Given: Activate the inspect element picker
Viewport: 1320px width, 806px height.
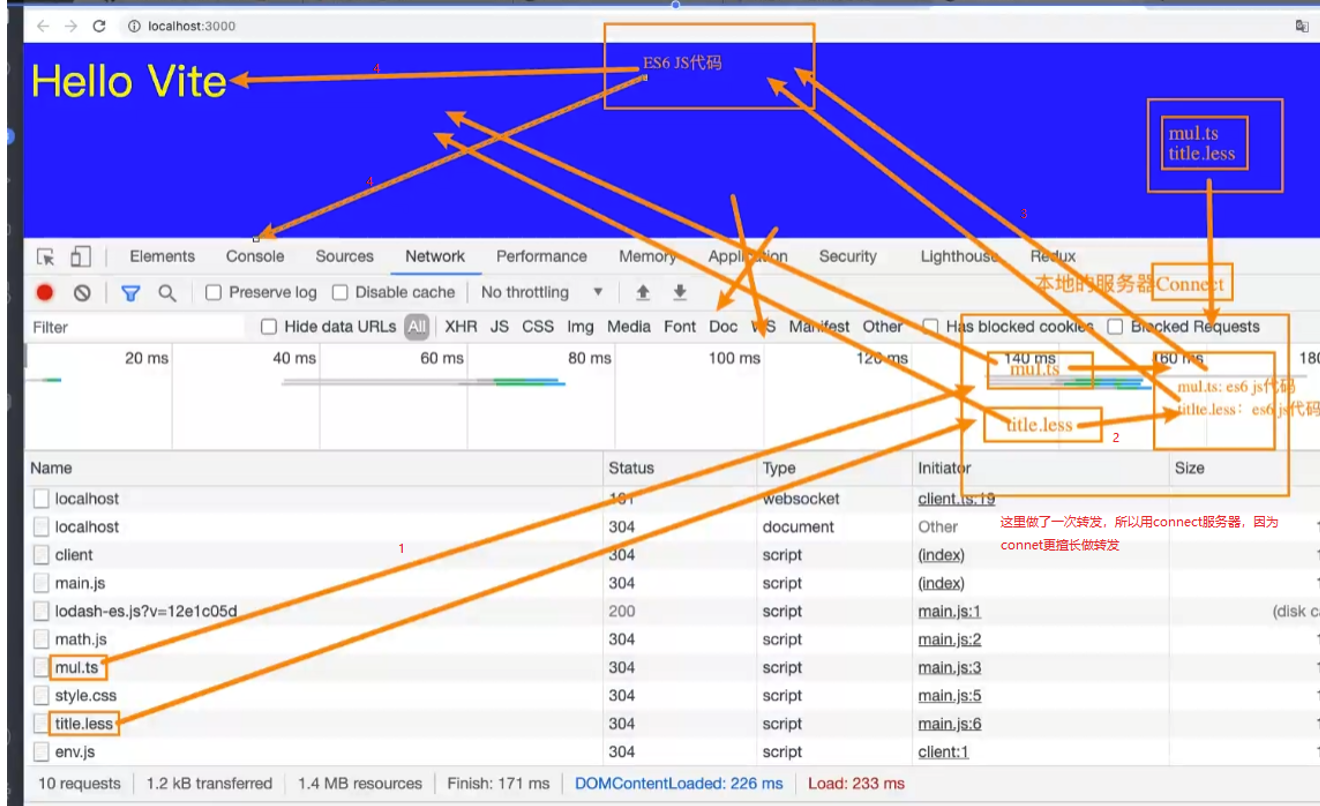Looking at the screenshot, I should (x=46, y=257).
